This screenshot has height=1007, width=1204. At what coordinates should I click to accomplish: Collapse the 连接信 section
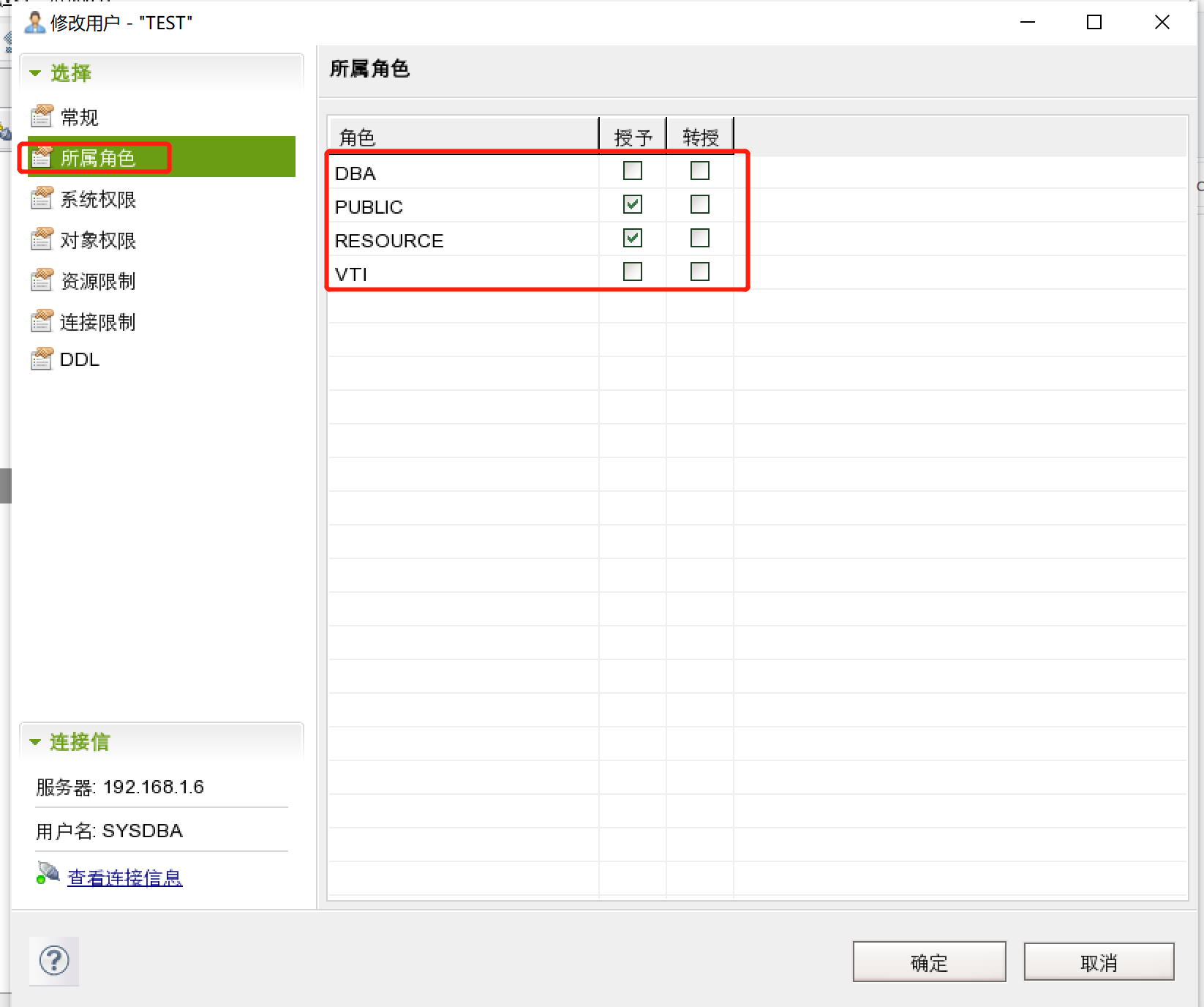34,741
